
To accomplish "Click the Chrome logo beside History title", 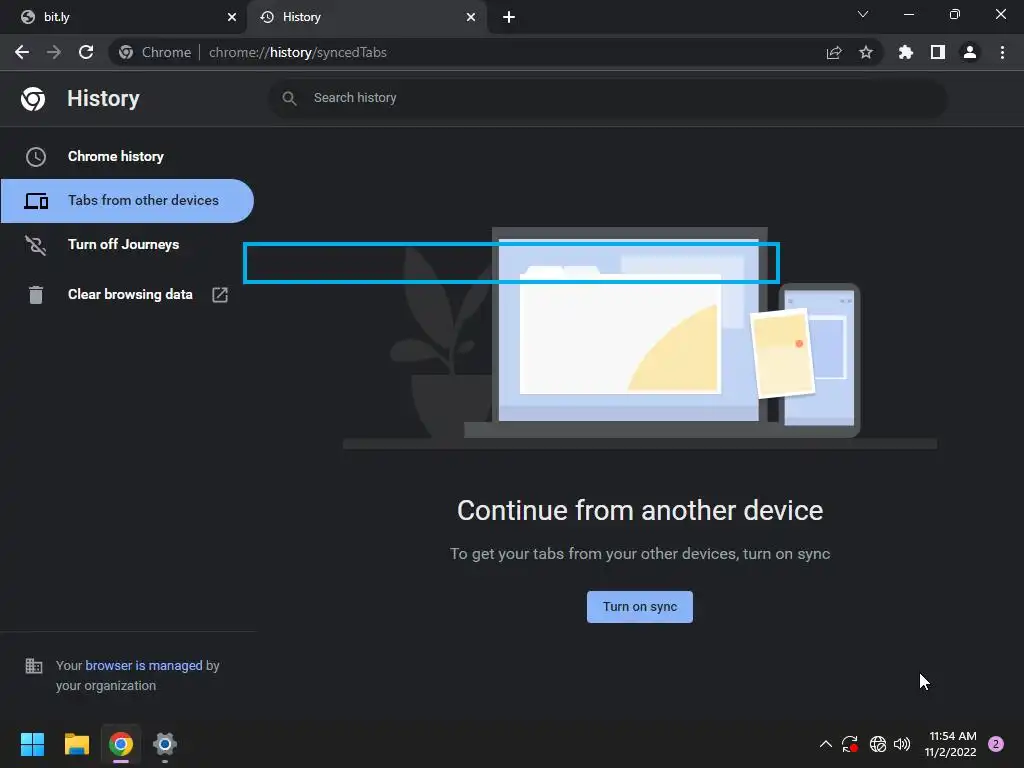I will click(x=33, y=99).
